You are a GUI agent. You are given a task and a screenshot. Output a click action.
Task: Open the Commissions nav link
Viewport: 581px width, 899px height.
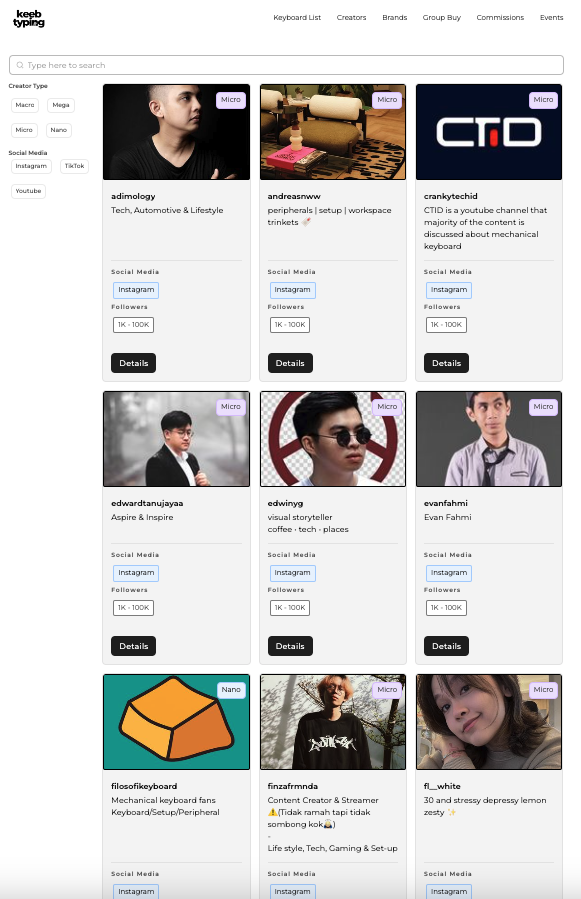coord(500,18)
